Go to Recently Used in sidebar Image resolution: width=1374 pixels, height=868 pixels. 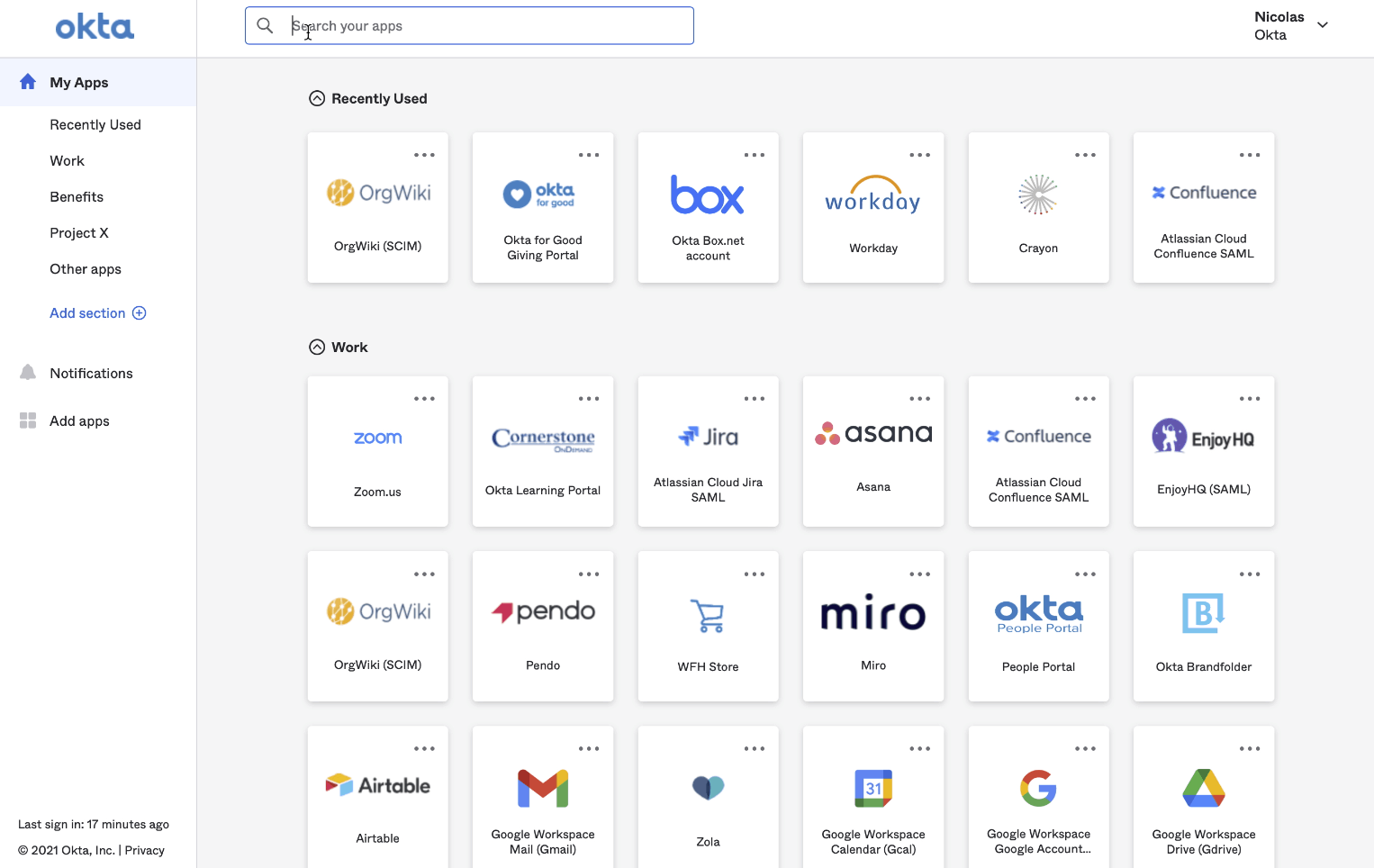point(95,125)
